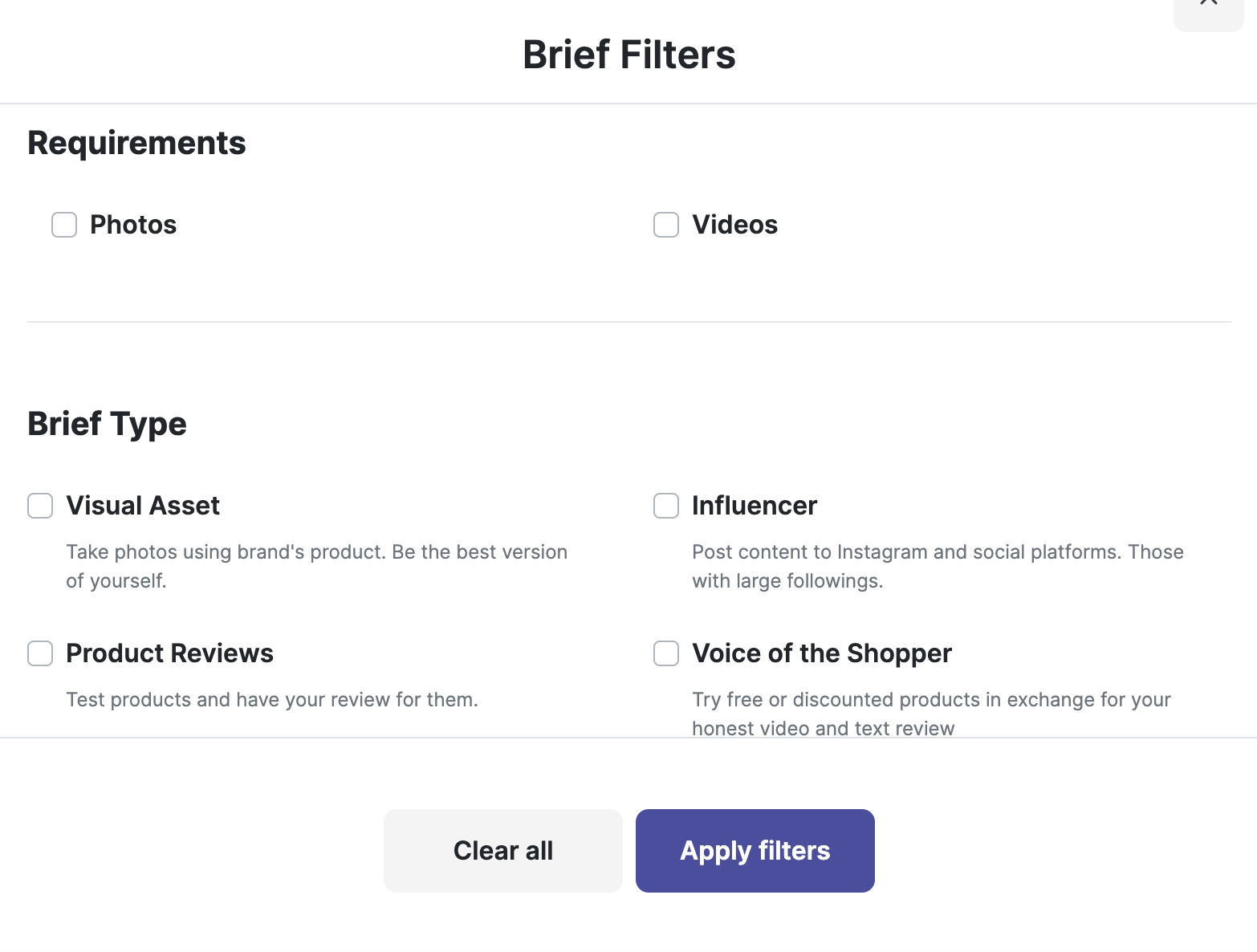Click the Brief Filters title heading

tap(628, 55)
